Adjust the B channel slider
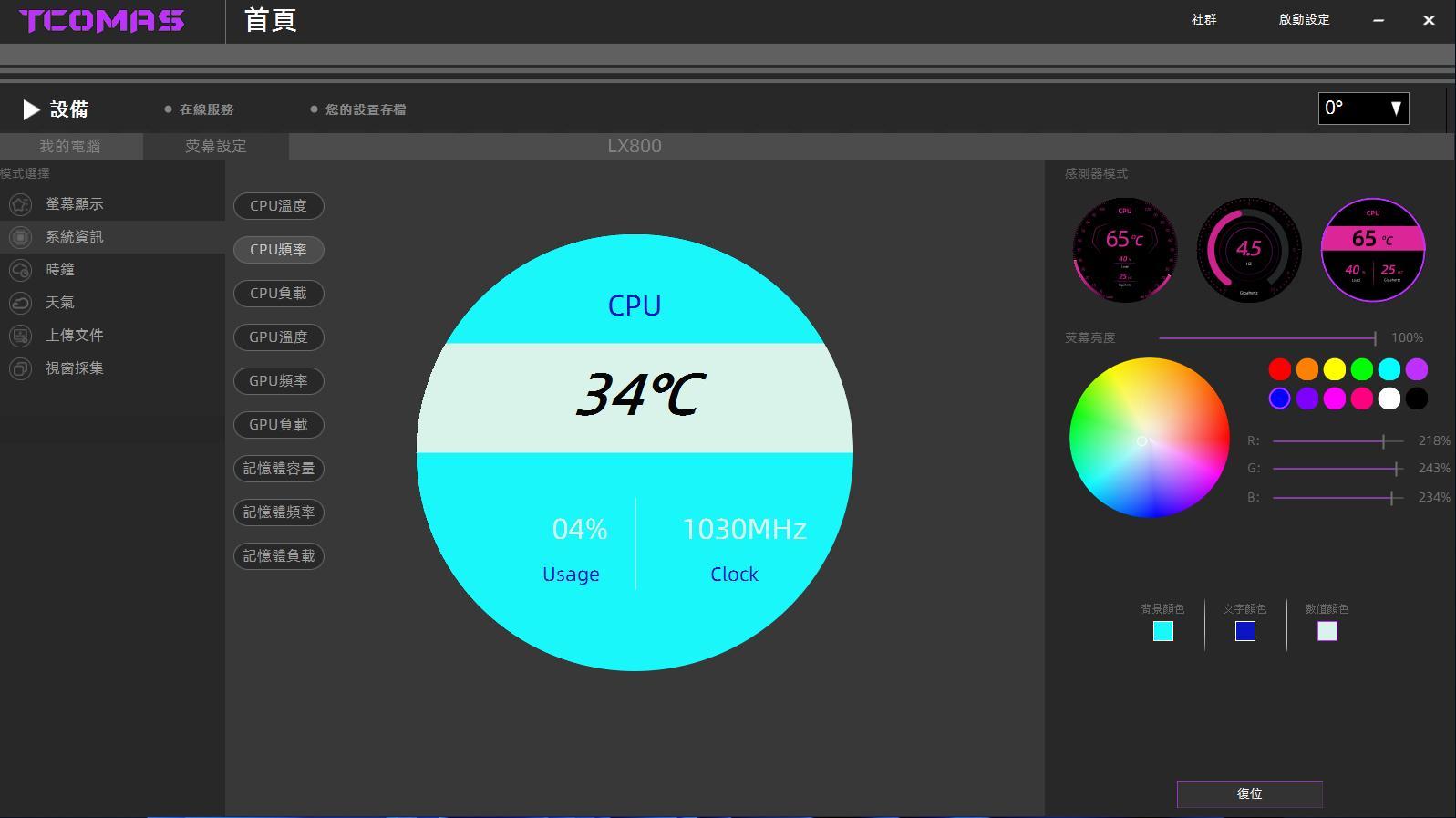 (1337, 498)
